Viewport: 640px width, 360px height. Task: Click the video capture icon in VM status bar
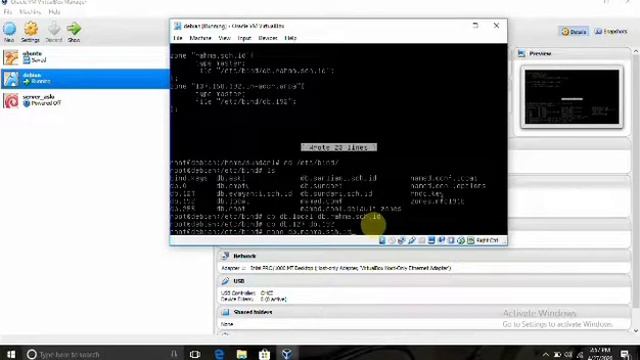tap(441, 240)
